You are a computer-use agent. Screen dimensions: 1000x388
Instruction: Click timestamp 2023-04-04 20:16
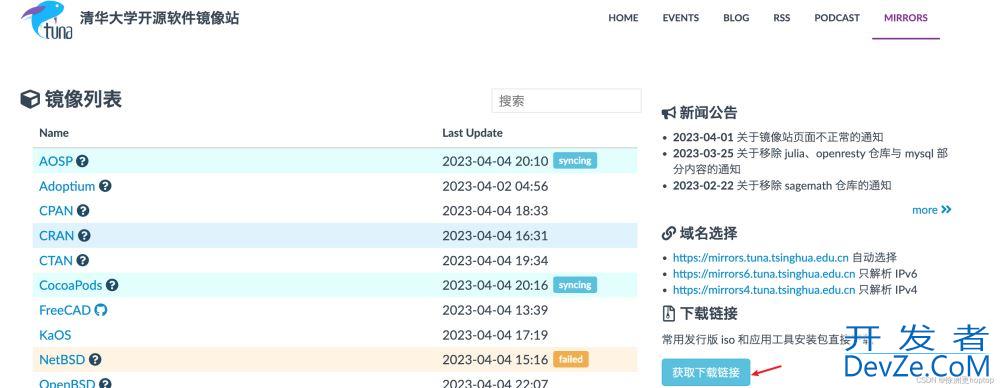495,285
